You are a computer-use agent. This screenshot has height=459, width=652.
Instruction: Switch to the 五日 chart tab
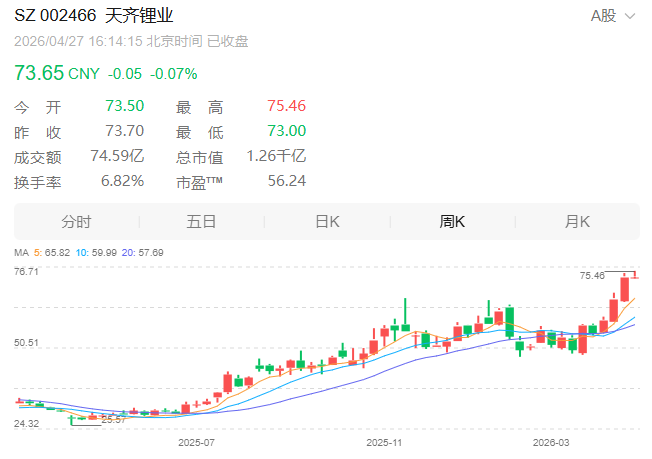point(202,222)
